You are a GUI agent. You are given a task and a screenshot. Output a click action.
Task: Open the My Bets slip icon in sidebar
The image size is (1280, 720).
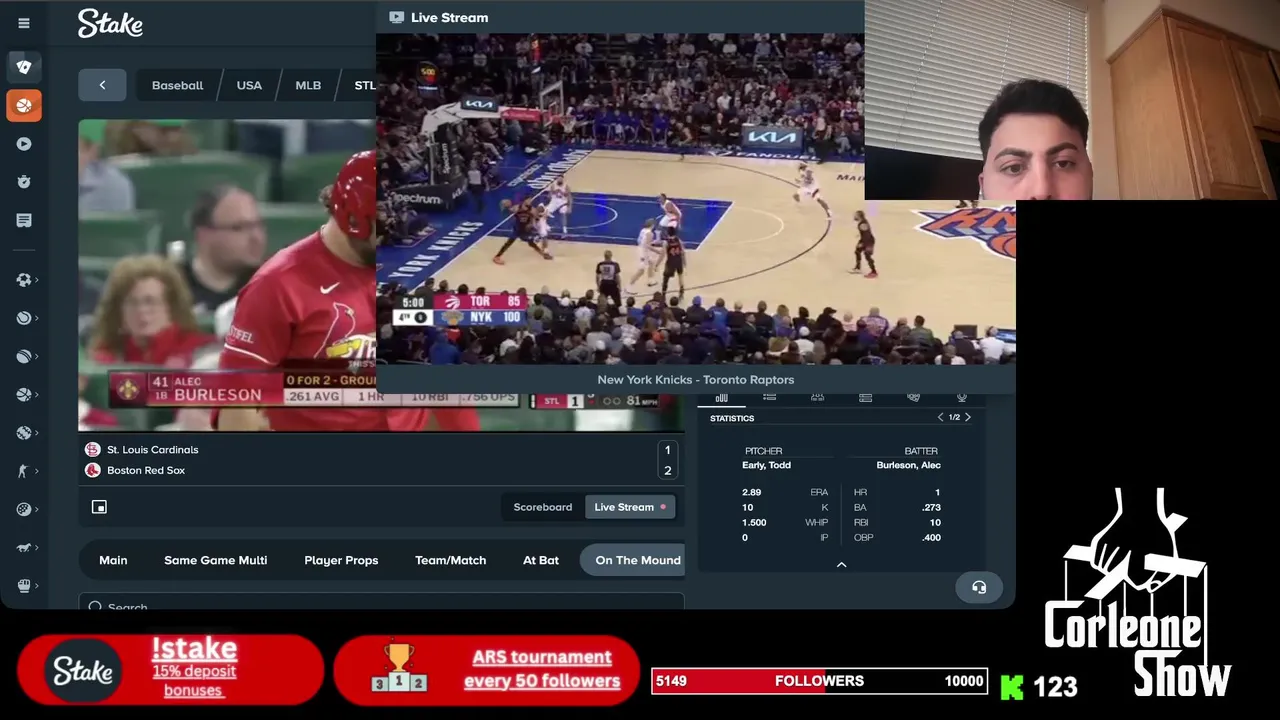click(24, 220)
